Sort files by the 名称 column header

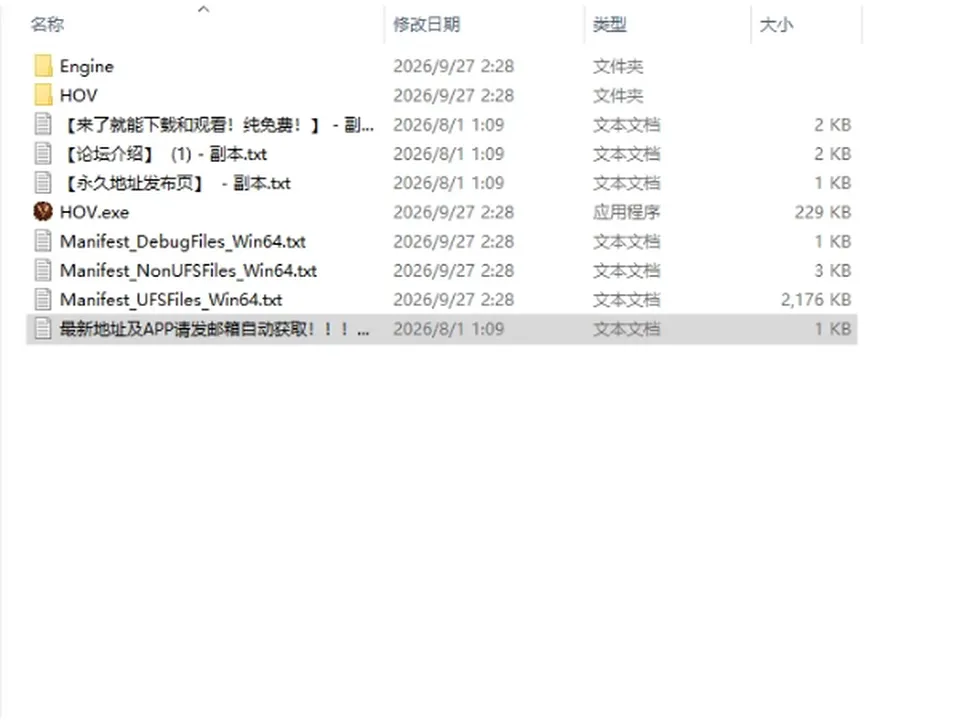point(47,24)
